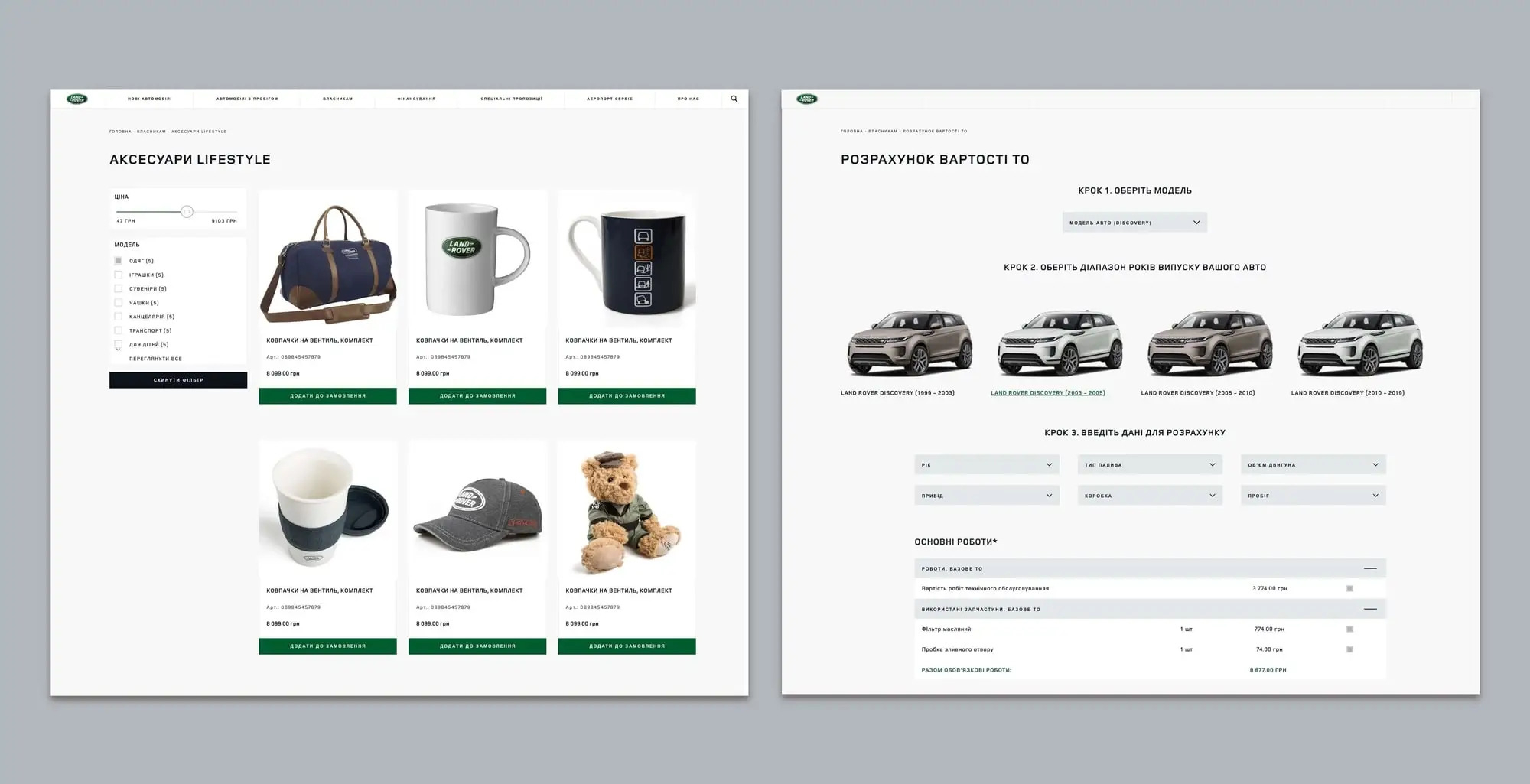Click the Скинути фільтр button
Viewport: 1530px width, 784px height.
[x=178, y=380]
